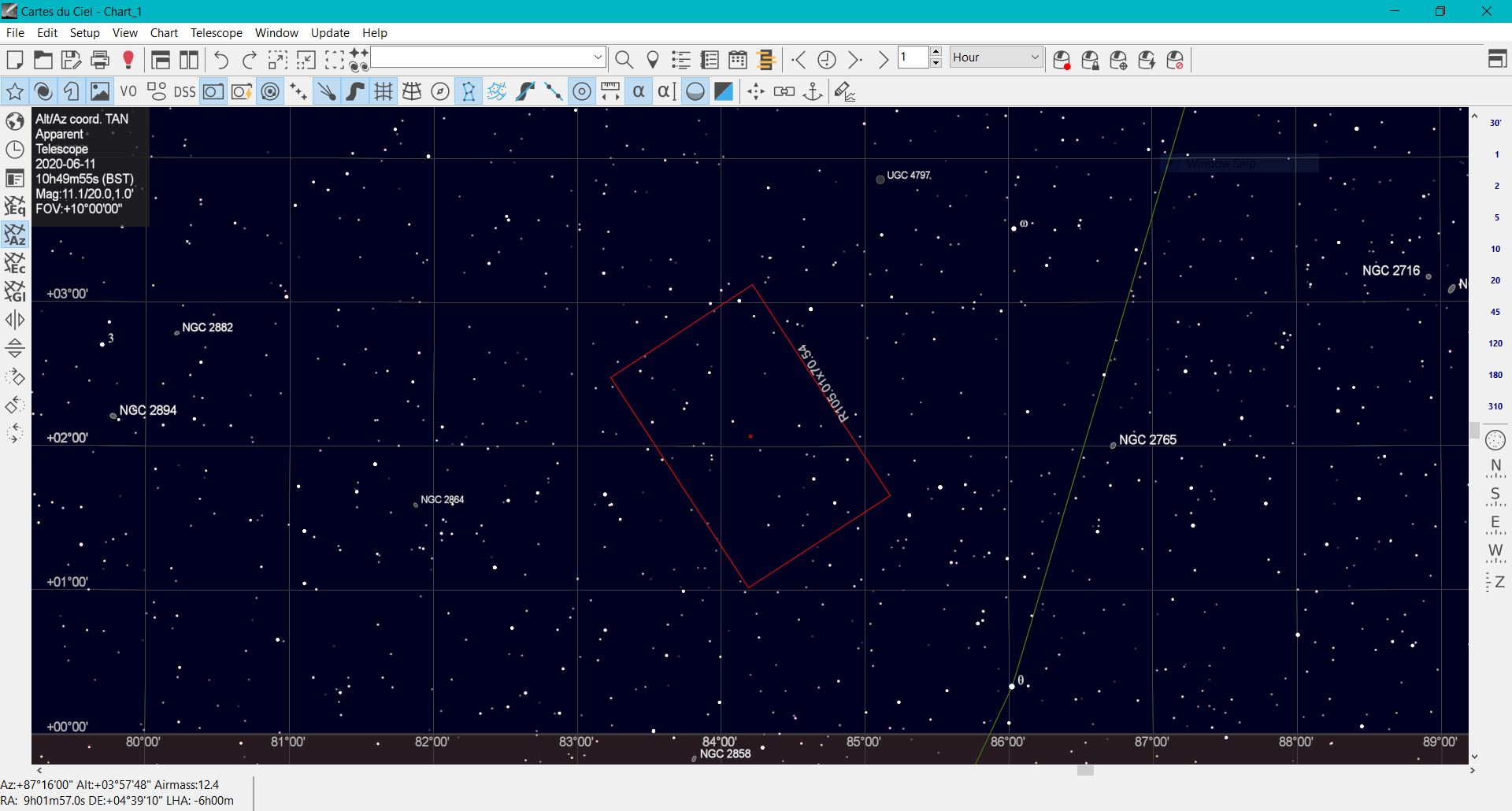Toggle background image display
Screen dimensions: 1512x811
coord(100,92)
